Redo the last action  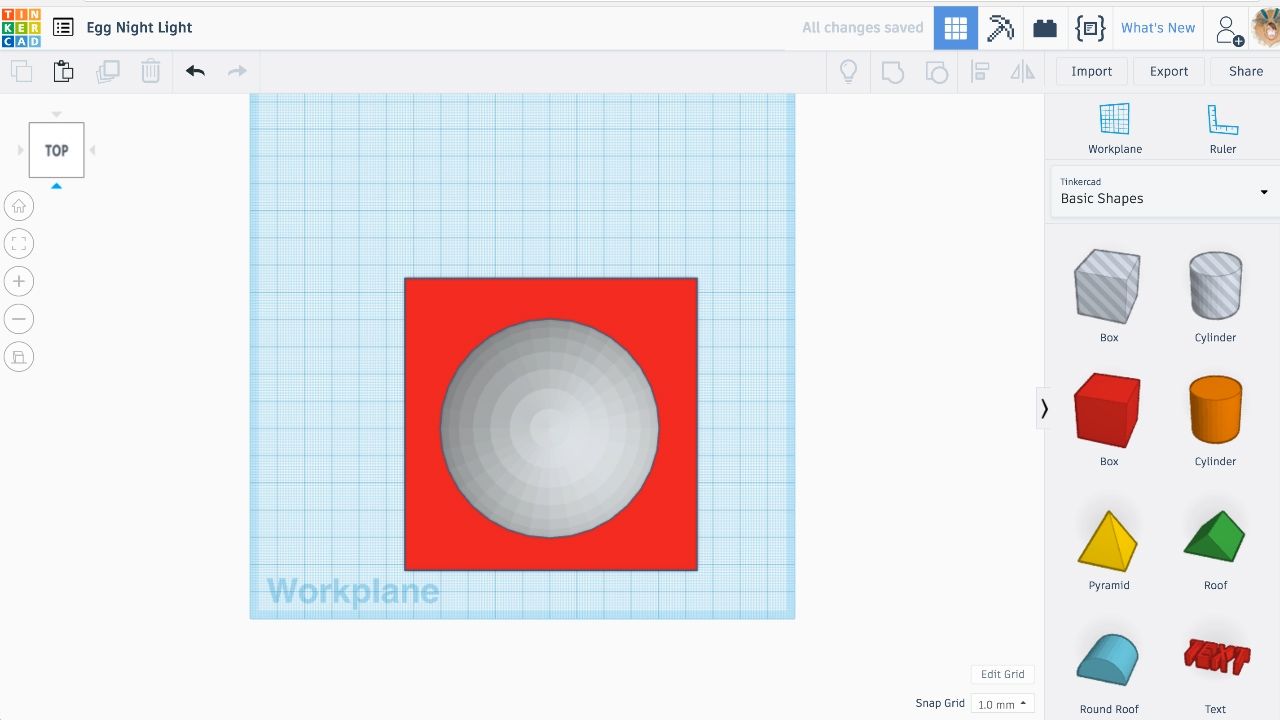237,71
